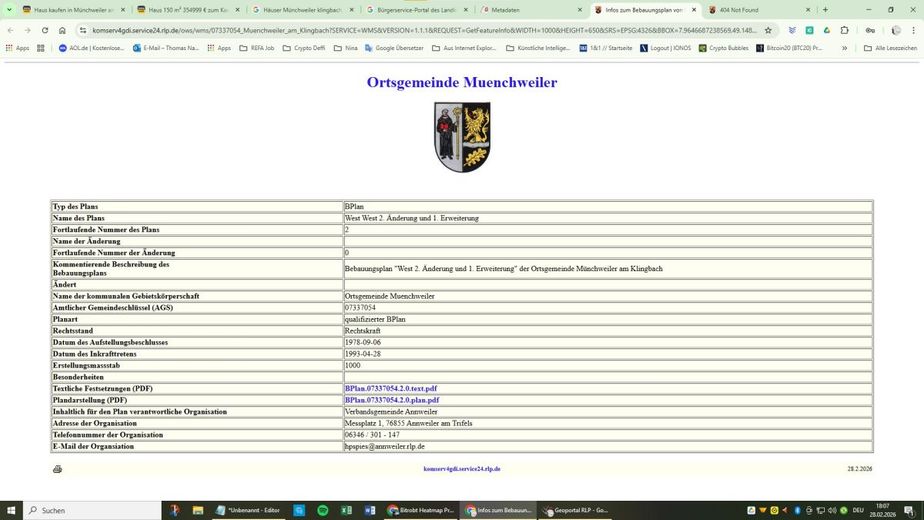The width and height of the screenshot is (924, 520).
Task: Open the browser extensions puzzle icon
Action: pos(844,30)
